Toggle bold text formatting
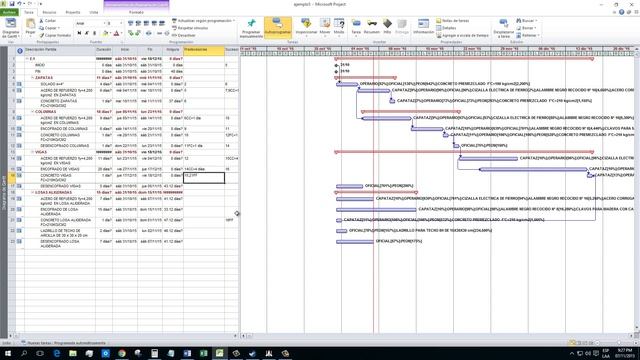640x360 pixels. [79, 33]
